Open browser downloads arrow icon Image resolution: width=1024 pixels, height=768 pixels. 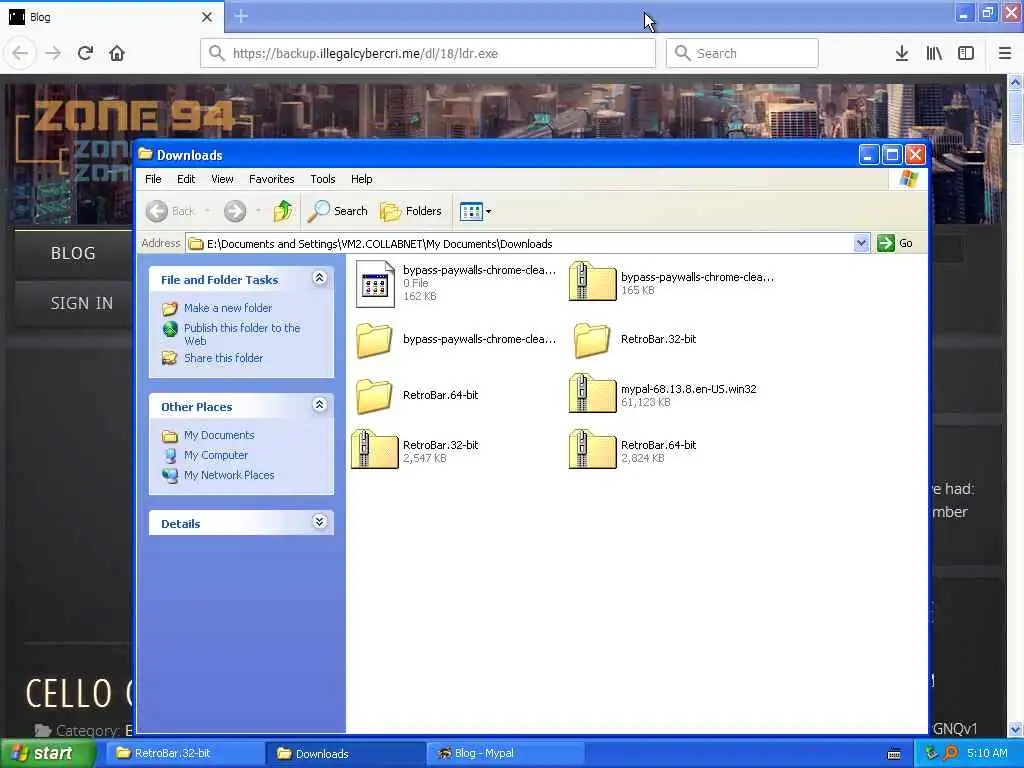pos(902,53)
